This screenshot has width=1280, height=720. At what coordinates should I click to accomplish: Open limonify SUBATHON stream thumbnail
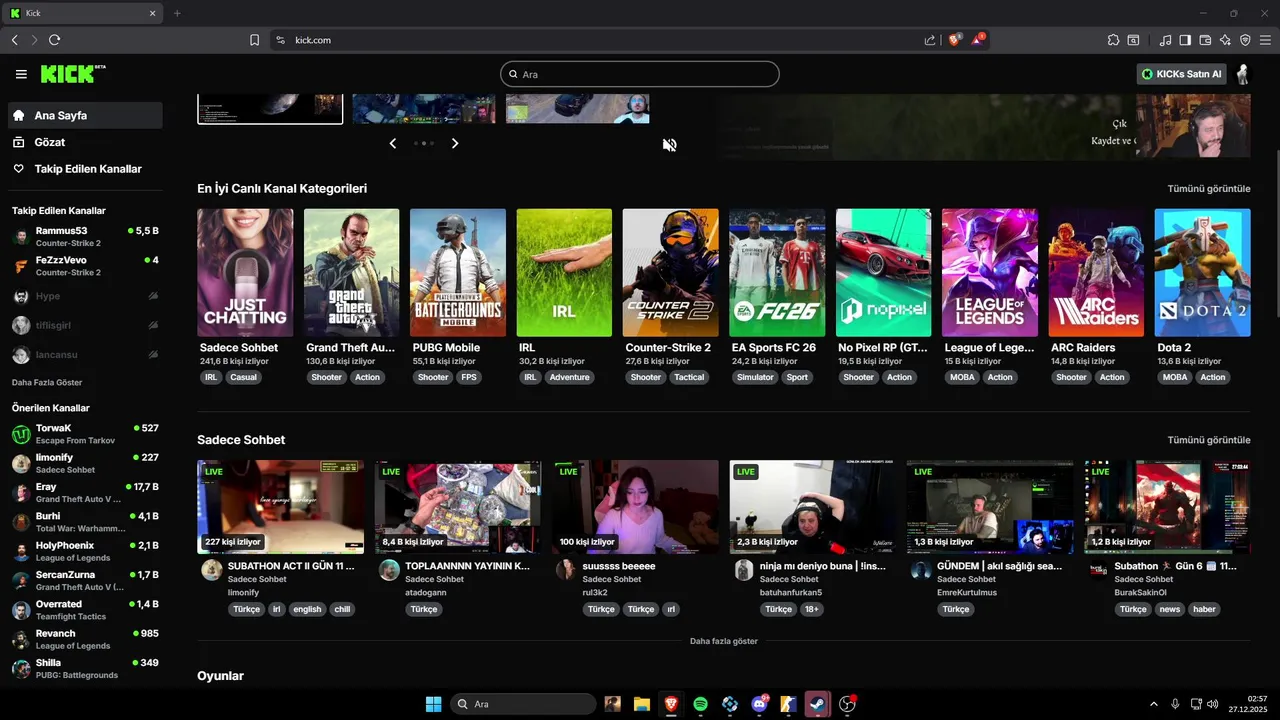281,507
